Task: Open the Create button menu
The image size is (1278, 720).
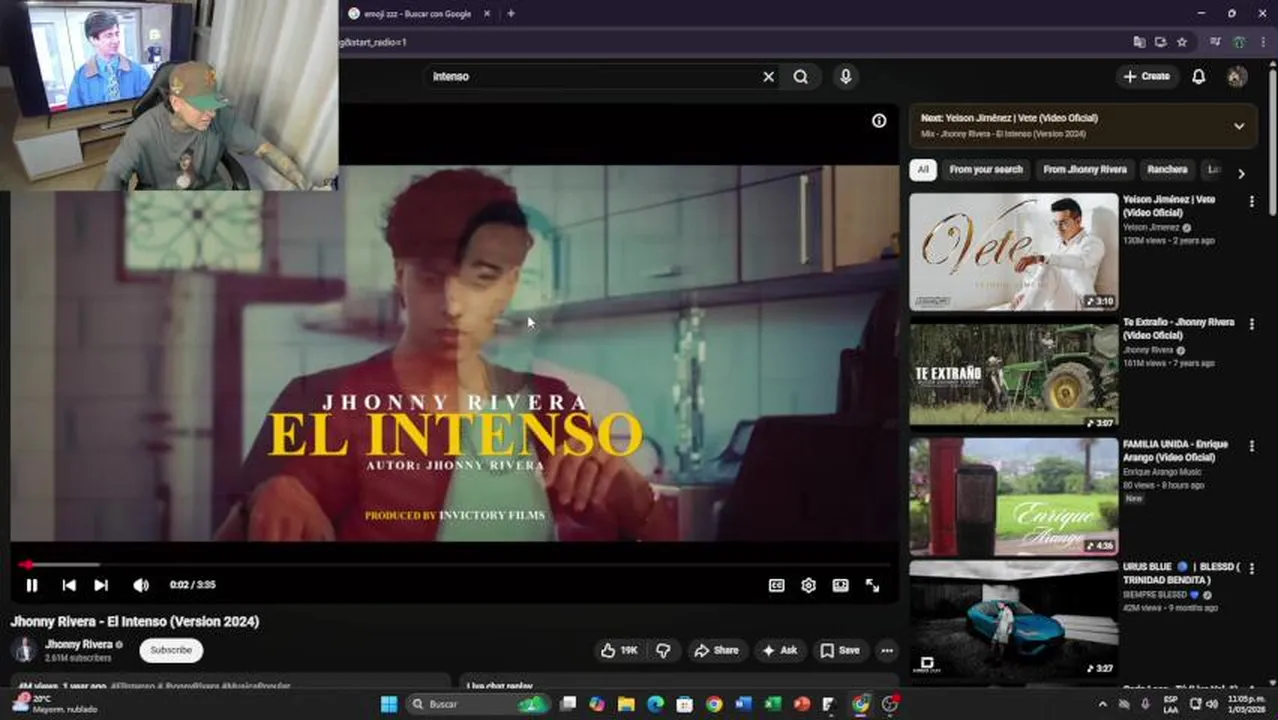Action: [1147, 76]
